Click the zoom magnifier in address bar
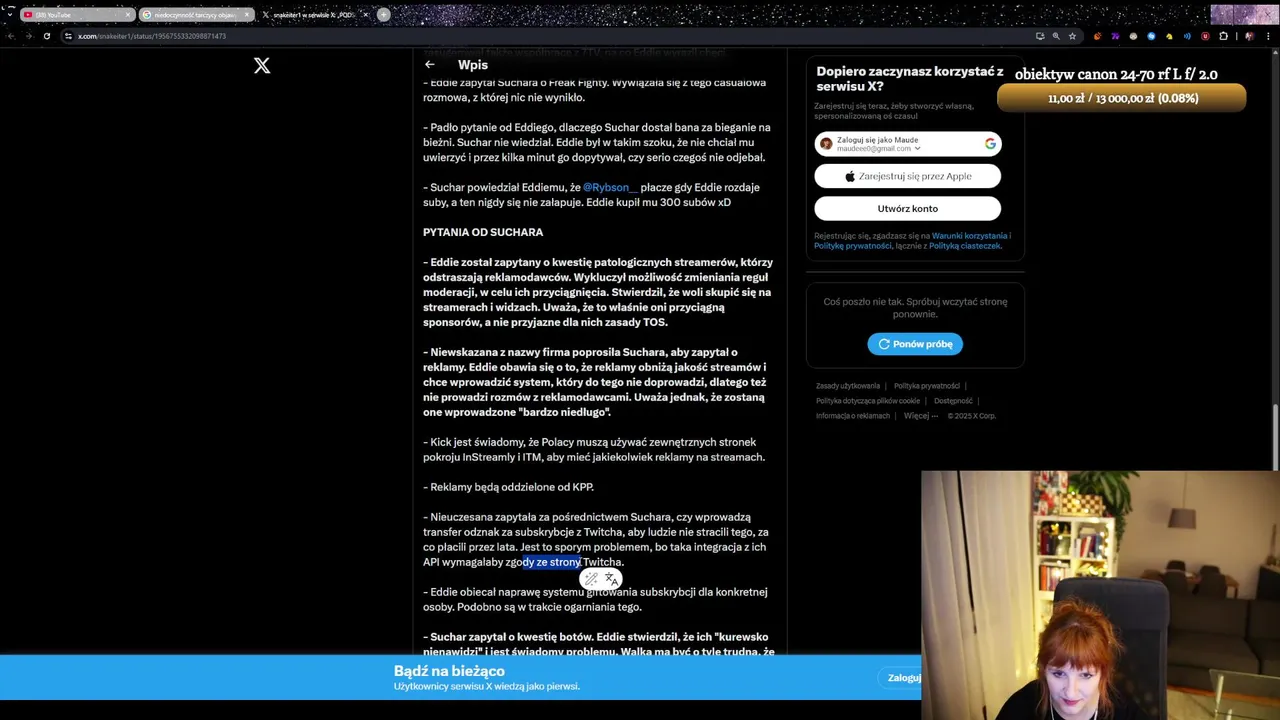Image resolution: width=1280 pixels, height=720 pixels. pyautogui.click(x=1056, y=36)
